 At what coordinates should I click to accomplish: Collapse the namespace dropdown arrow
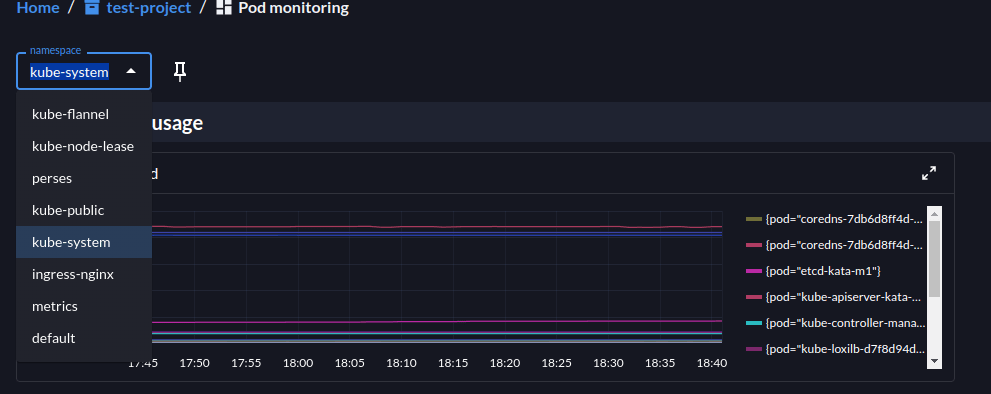(131, 71)
